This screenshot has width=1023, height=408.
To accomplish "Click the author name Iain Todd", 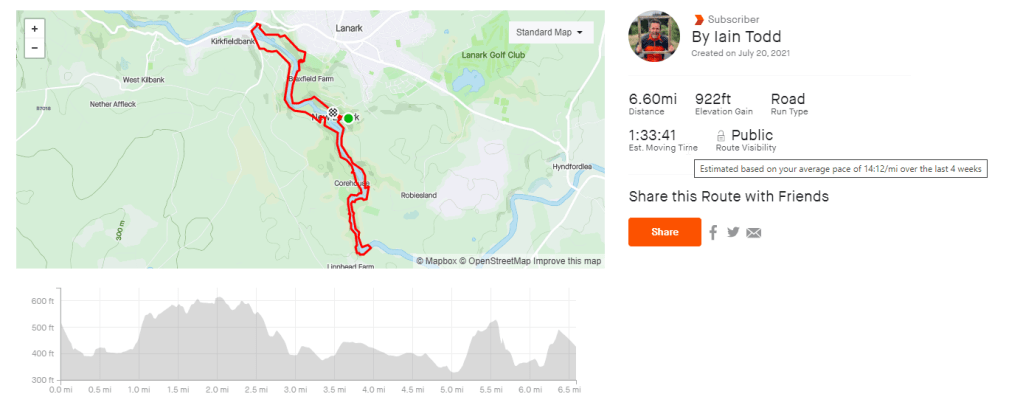I will tap(738, 37).
